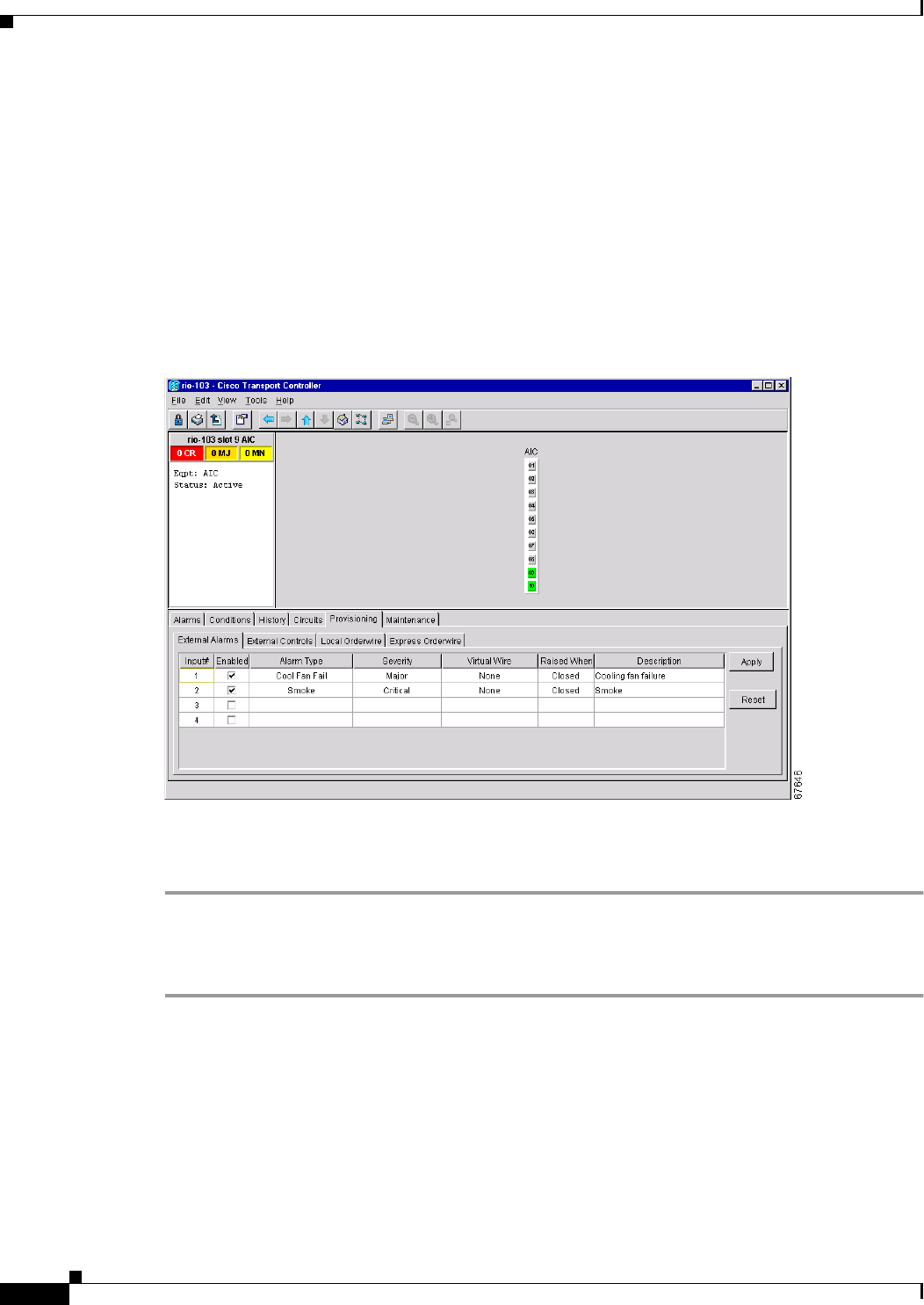This screenshot has width=924, height=1305.
Task: Edit the Smoke description field
Action: [660, 691]
